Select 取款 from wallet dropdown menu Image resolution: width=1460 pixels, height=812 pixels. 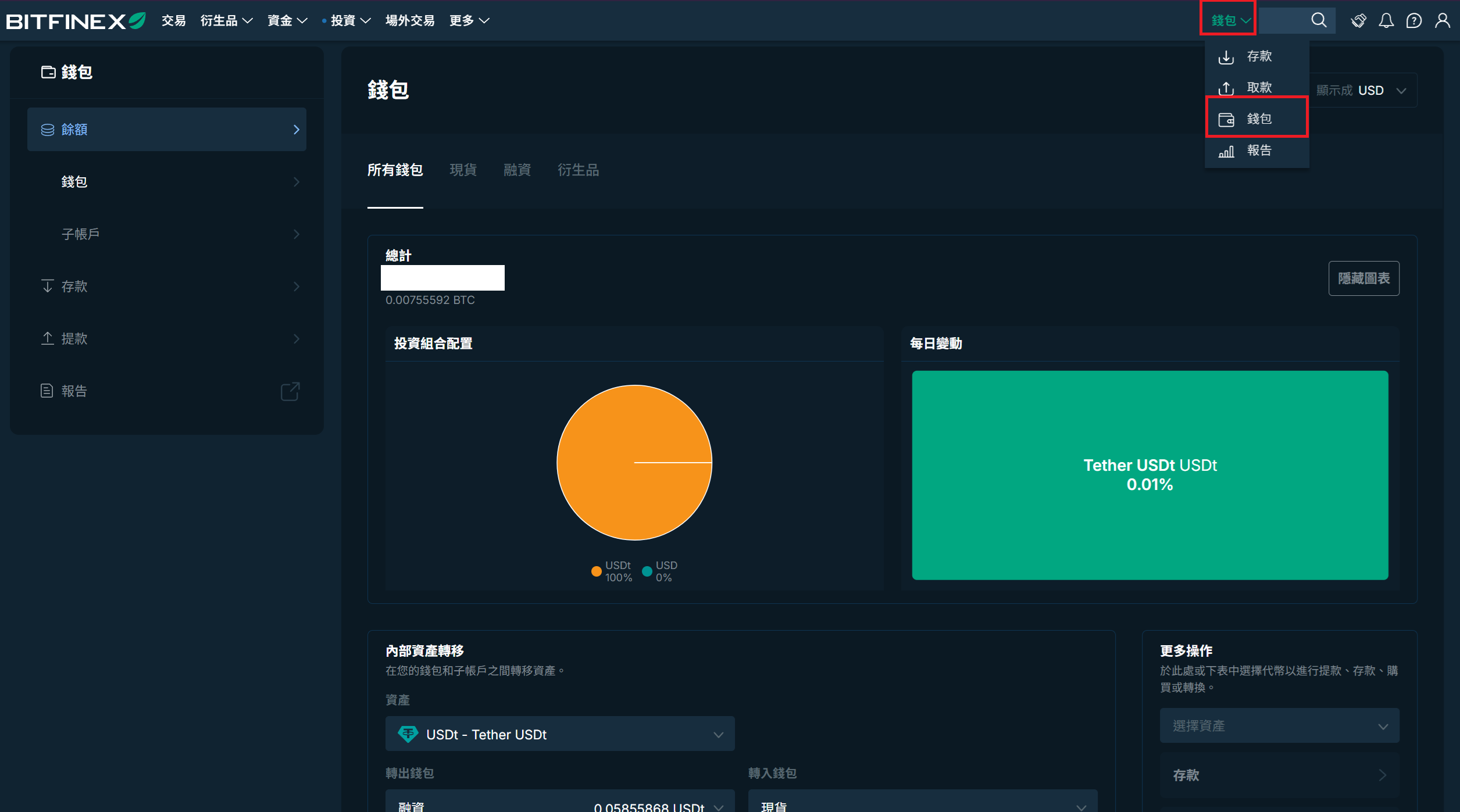click(1257, 88)
